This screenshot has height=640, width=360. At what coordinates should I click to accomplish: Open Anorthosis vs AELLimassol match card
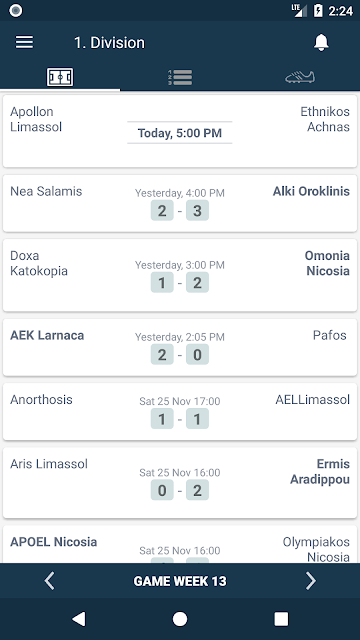(x=180, y=411)
